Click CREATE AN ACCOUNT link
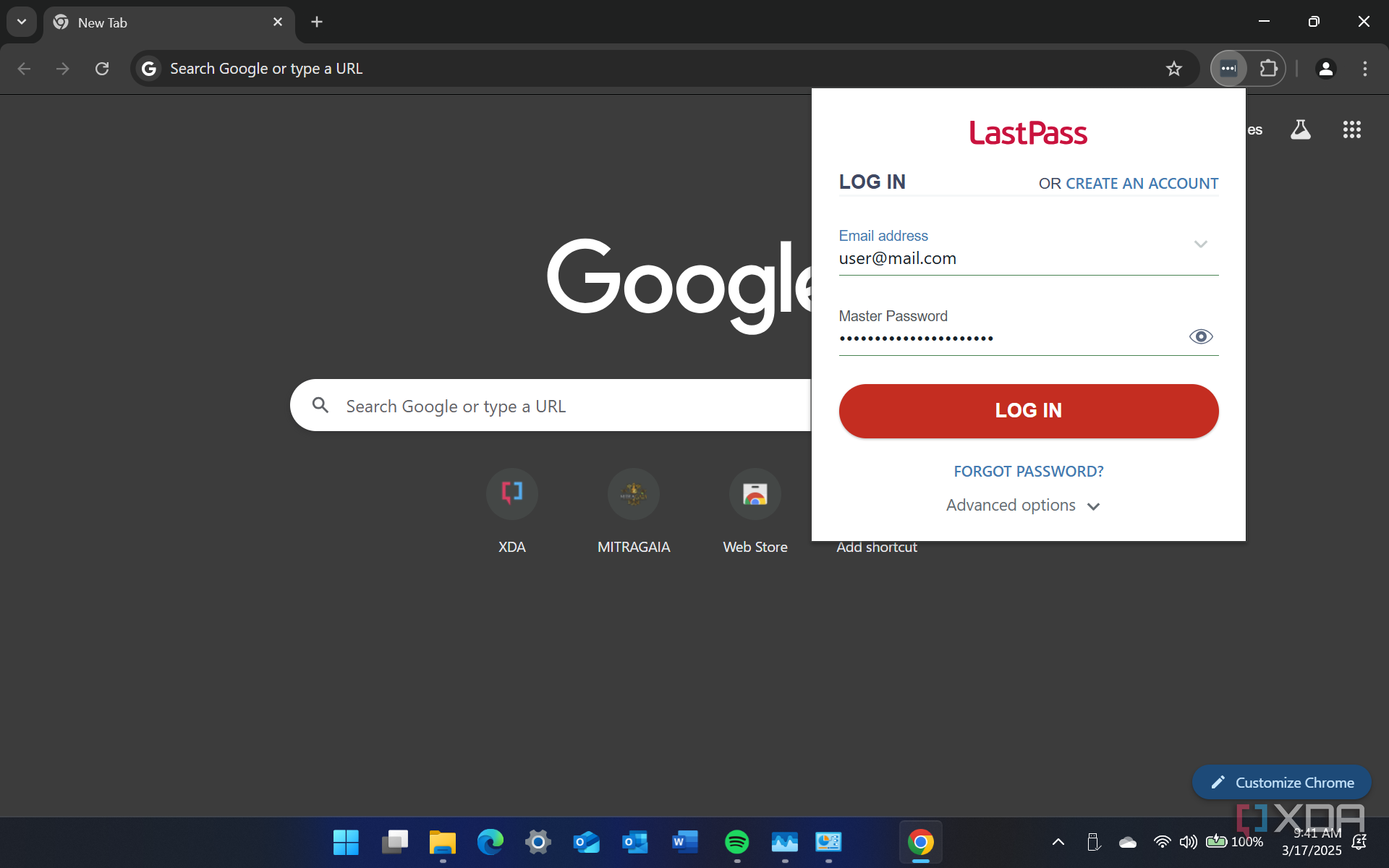The height and width of the screenshot is (868, 1389). pyautogui.click(x=1142, y=184)
